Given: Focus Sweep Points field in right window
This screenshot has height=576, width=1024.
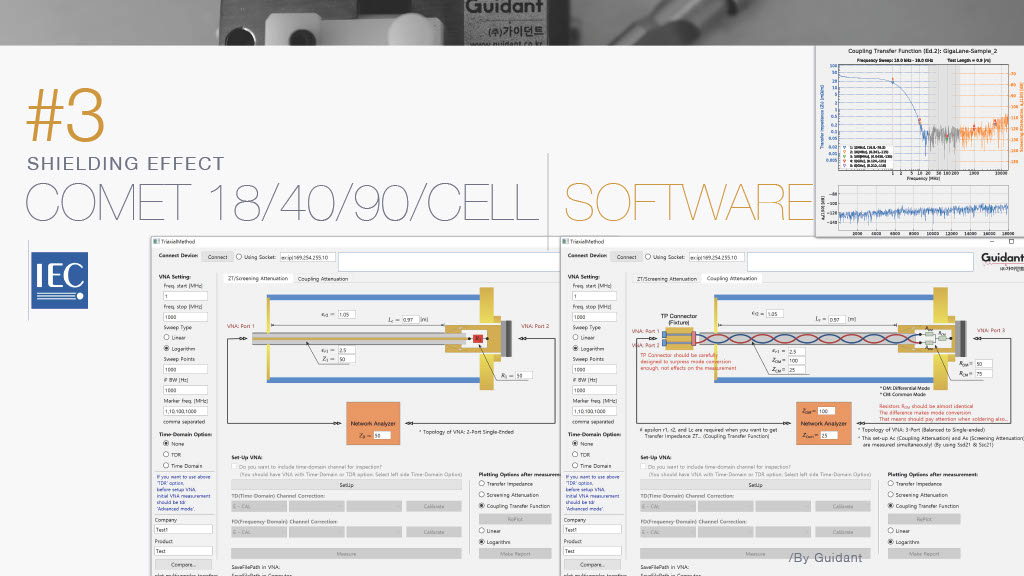Looking at the screenshot, I should 594,369.
